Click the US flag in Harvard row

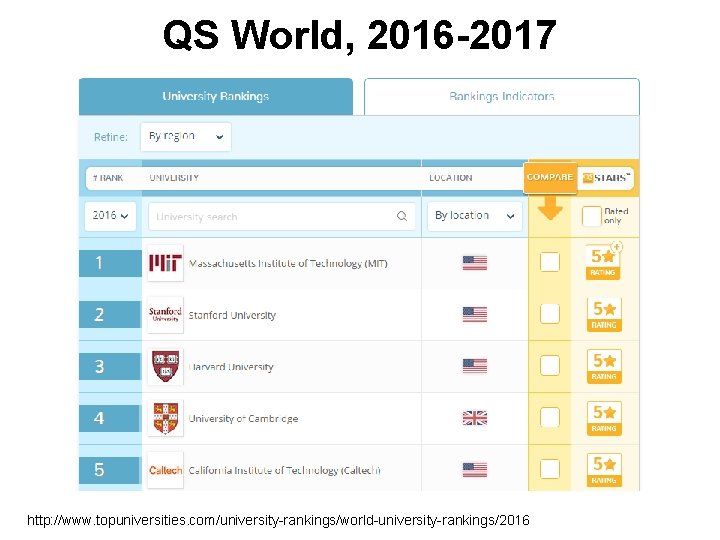pyautogui.click(x=475, y=366)
